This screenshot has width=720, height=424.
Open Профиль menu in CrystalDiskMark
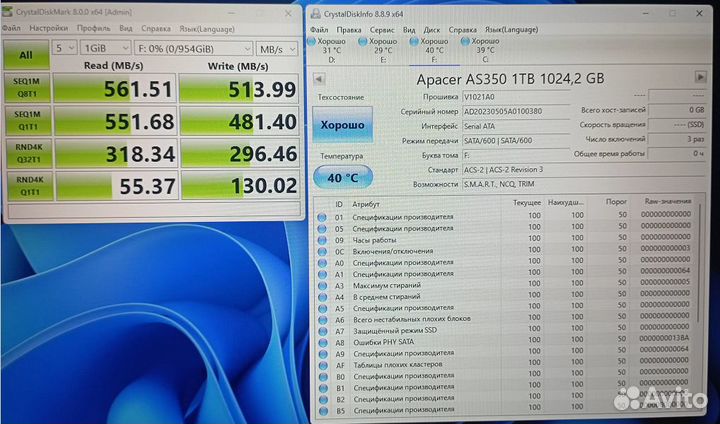(93, 28)
